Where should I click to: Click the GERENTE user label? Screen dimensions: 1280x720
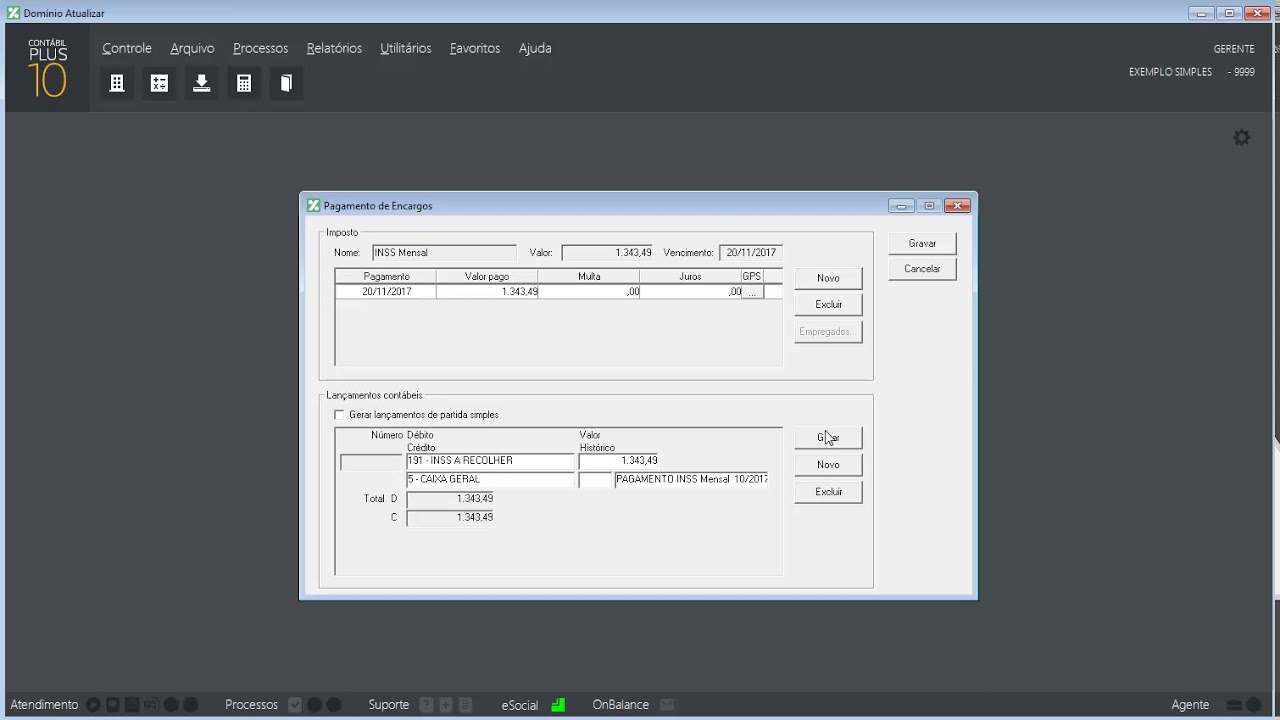pos(1234,49)
